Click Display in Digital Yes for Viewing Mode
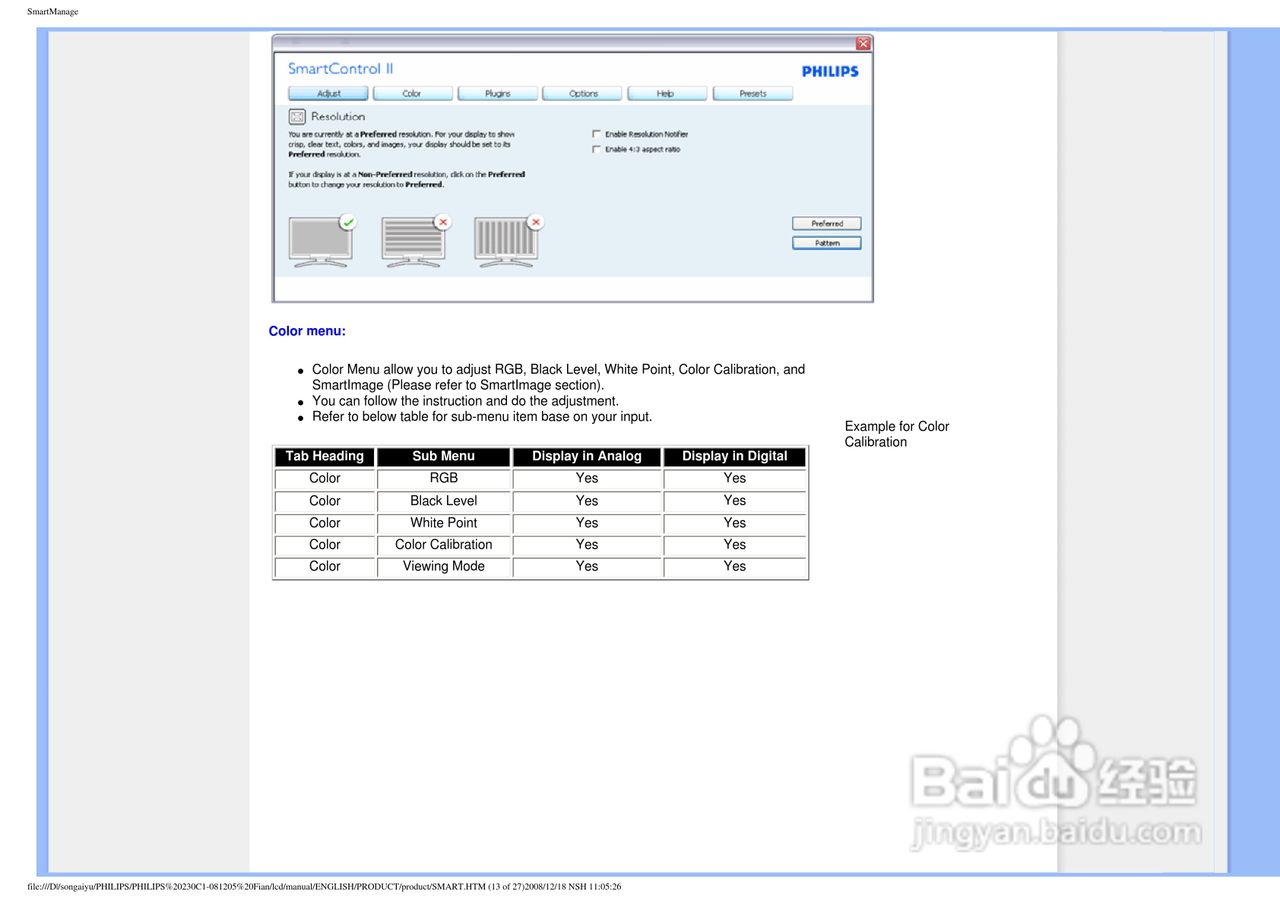The width and height of the screenshot is (1280, 904). pos(735,566)
